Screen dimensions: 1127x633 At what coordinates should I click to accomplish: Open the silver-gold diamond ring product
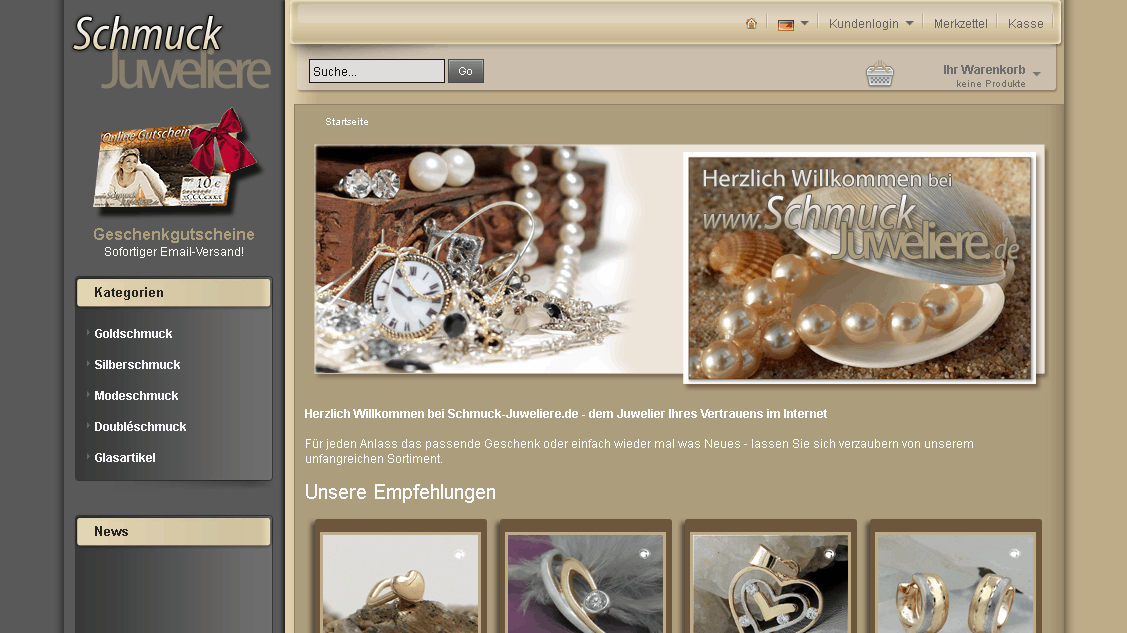click(x=585, y=583)
